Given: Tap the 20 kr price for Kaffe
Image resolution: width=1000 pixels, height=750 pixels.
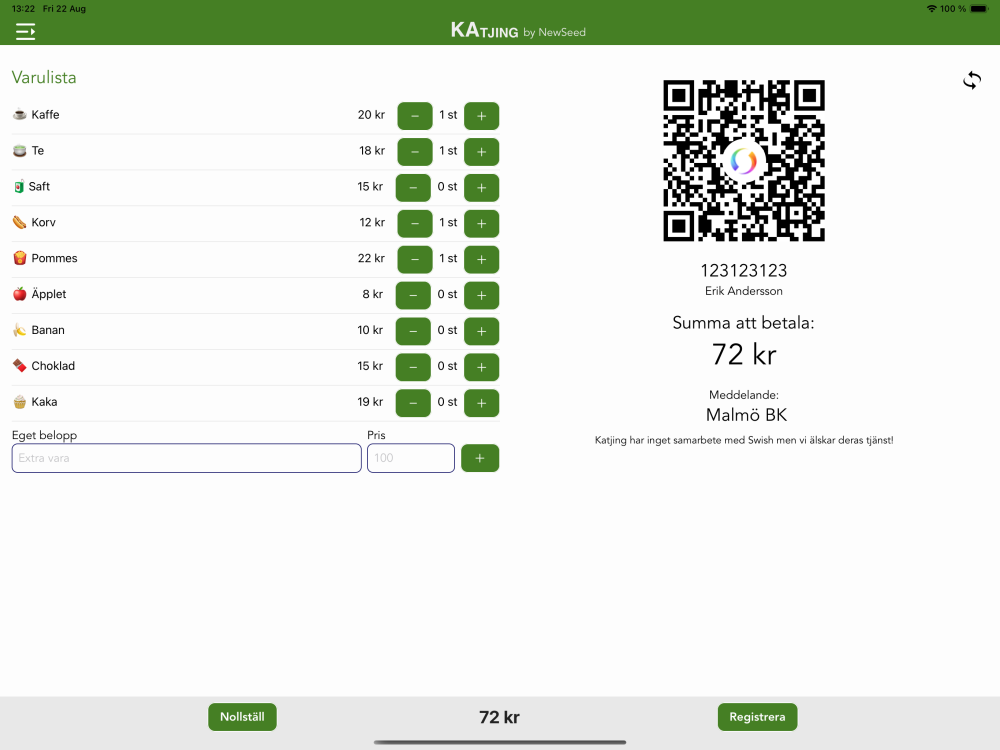Looking at the screenshot, I should [x=371, y=115].
